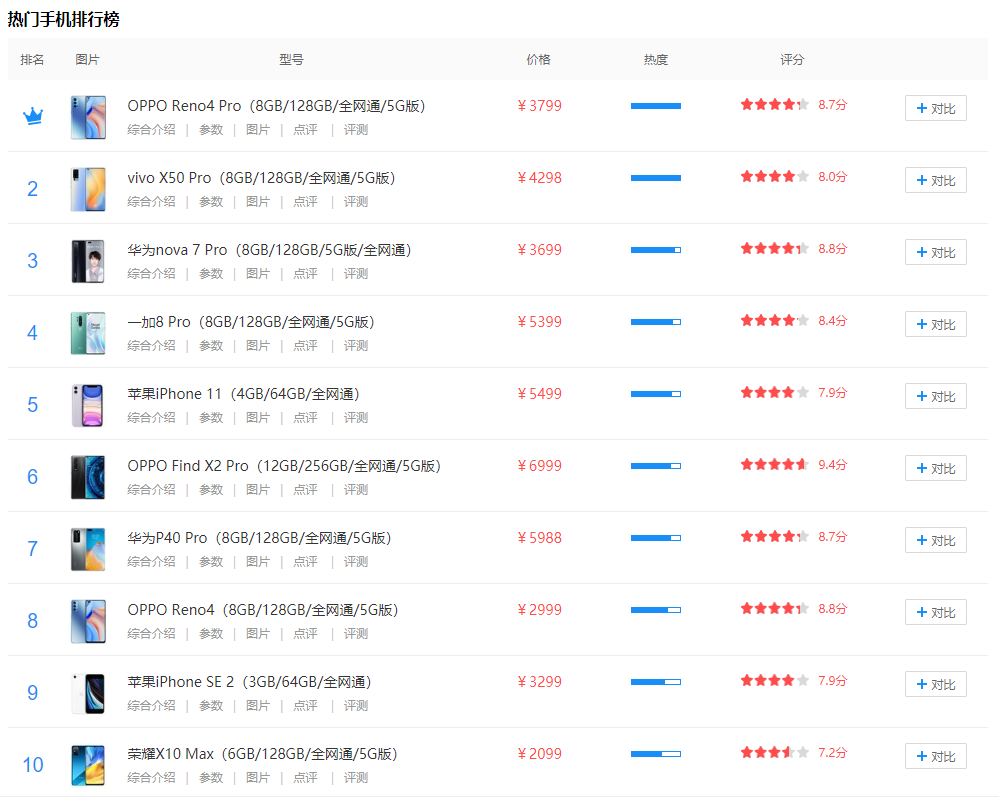Open 参数 for 一加8 Pro
The height and width of the screenshot is (800, 999).
(x=211, y=346)
